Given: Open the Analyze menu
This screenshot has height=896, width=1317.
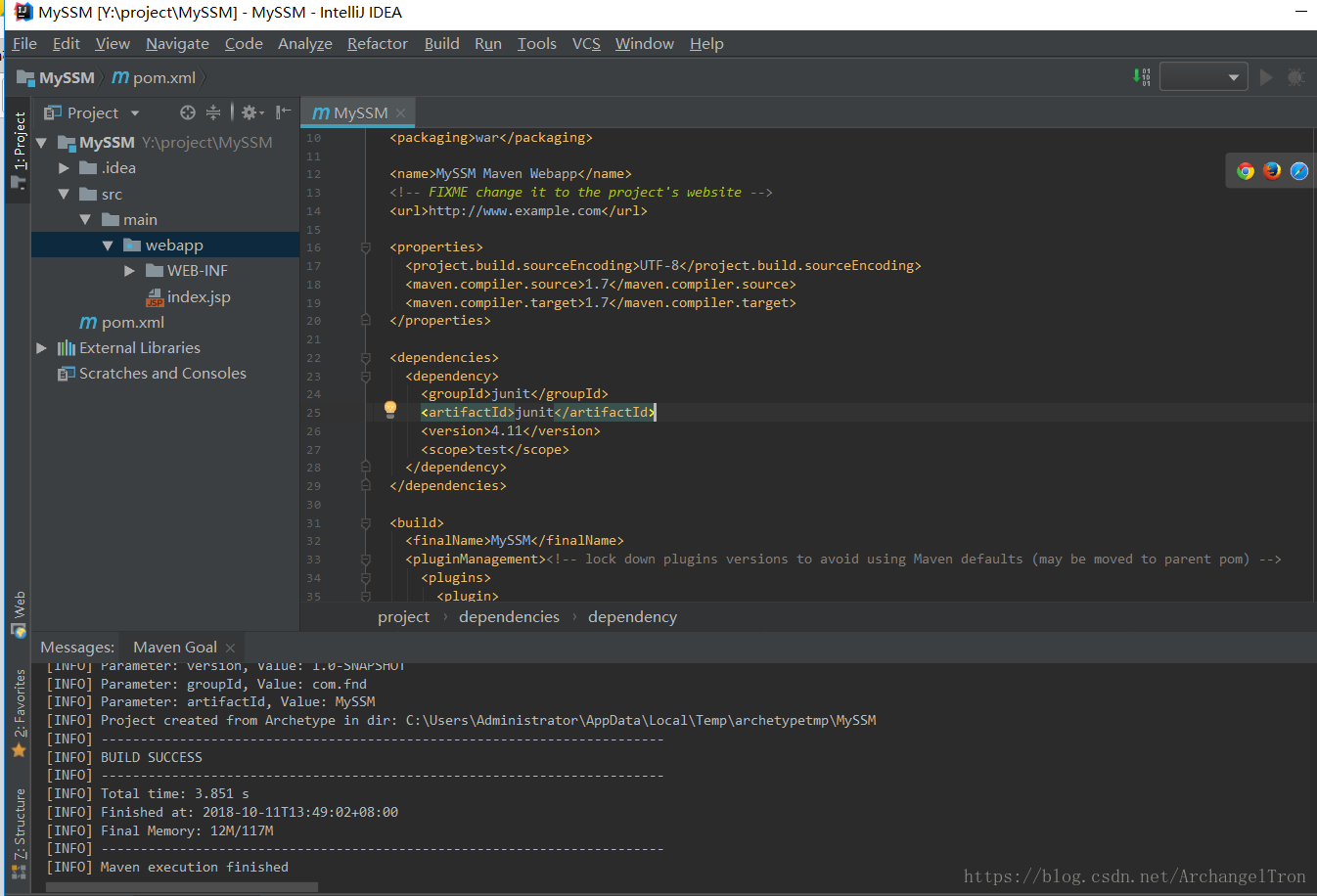Looking at the screenshot, I should 305,43.
